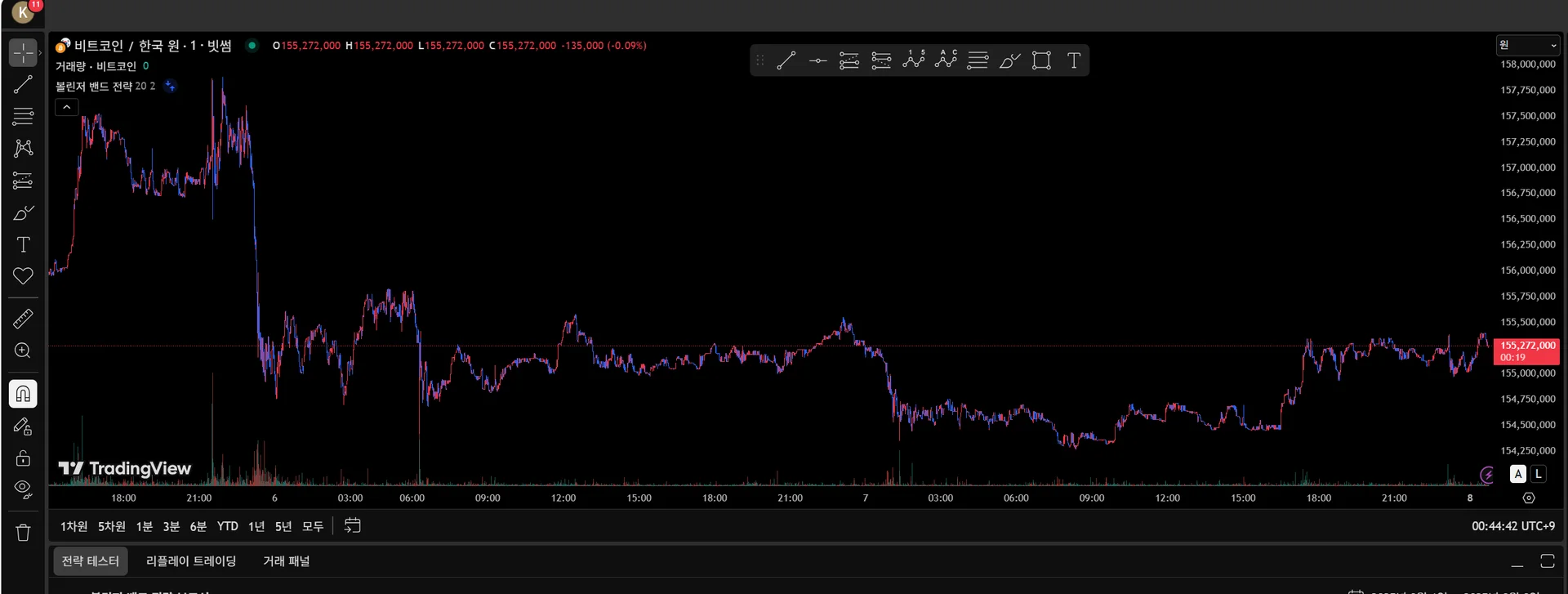Image resolution: width=1568 pixels, height=594 pixels.
Task: Click the 비트코인 / 한국 원 symbol title
Action: point(153,46)
